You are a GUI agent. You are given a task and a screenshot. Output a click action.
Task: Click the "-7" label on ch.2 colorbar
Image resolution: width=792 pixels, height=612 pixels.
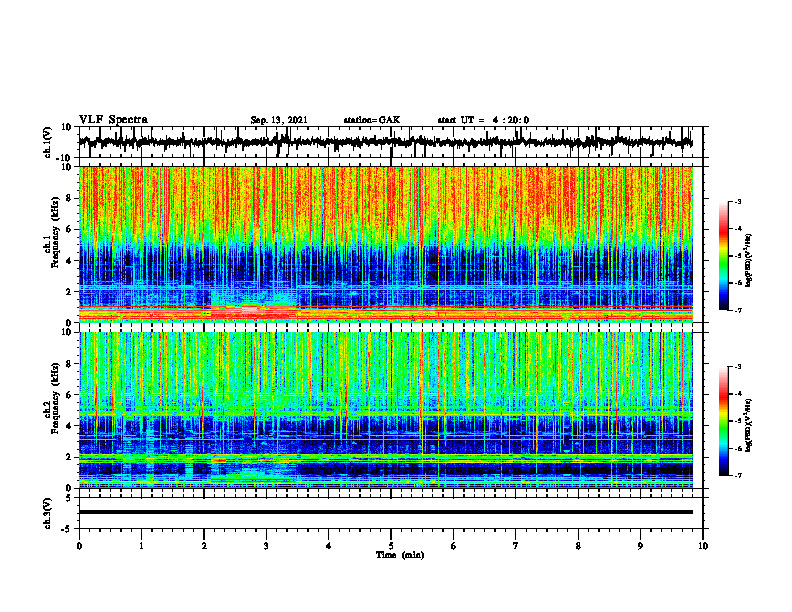(738, 476)
